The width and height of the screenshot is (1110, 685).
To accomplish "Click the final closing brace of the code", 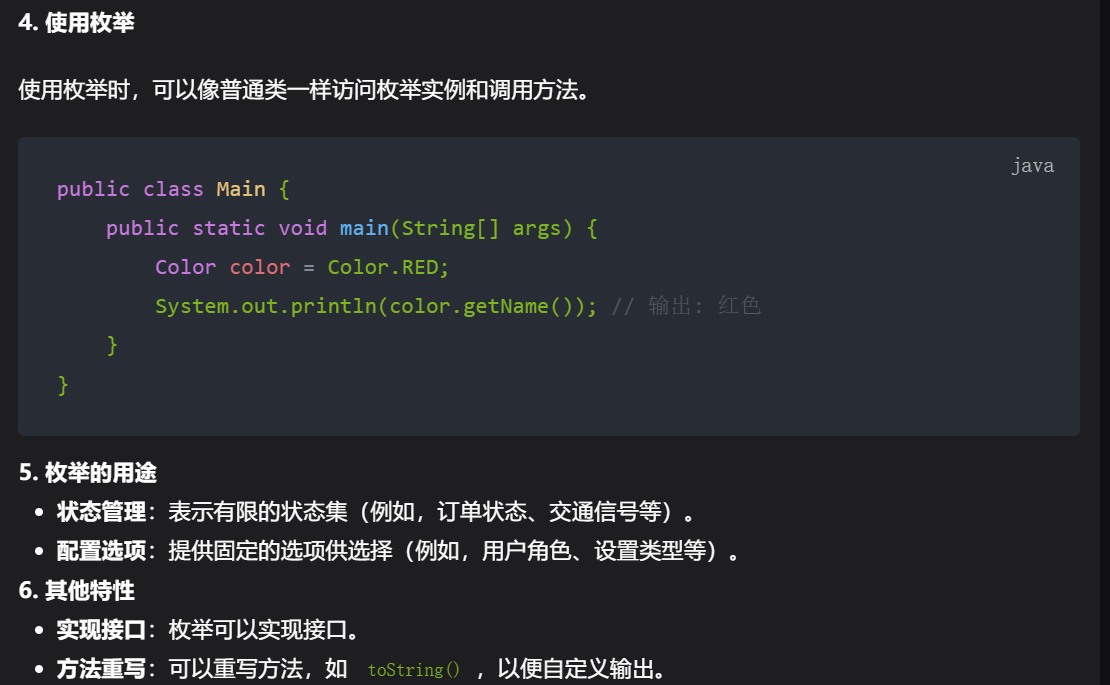I will tap(63, 384).
